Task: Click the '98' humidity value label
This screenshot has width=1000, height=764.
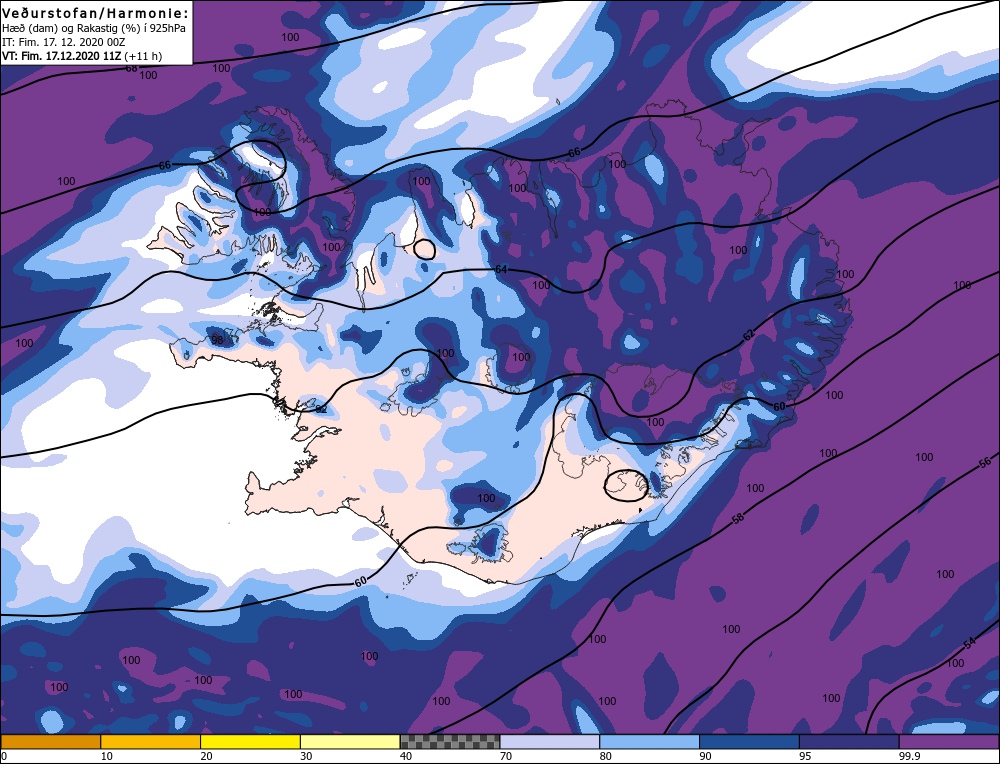Action: coord(217,340)
